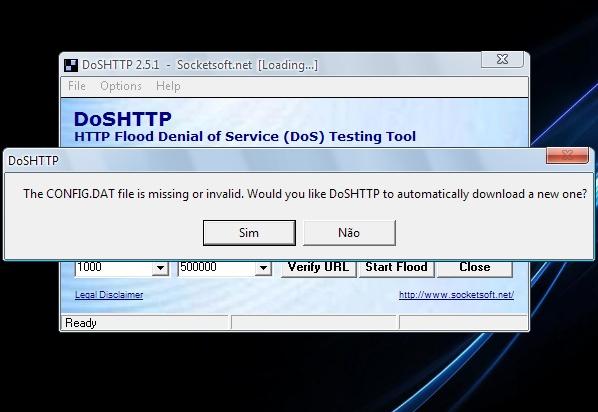Click Não to decline download
This screenshot has height=412, width=598.
click(349, 233)
